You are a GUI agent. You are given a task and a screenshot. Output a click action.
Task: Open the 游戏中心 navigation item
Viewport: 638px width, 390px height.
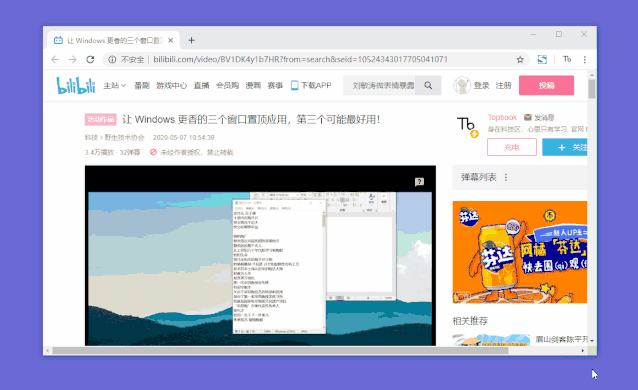click(x=171, y=85)
